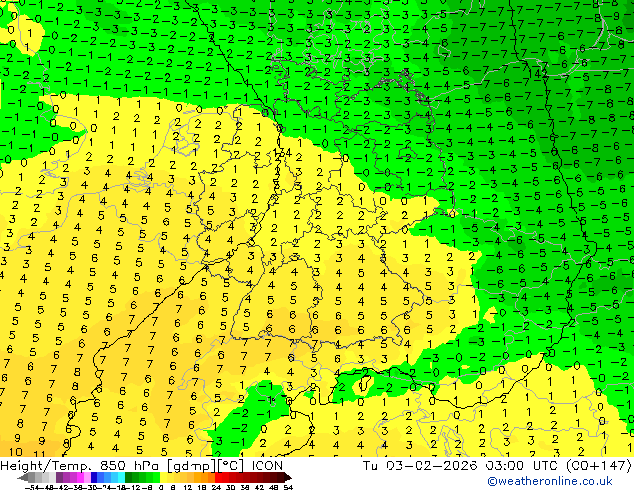Click the '54' legend scale value
The height and width of the screenshot is (490, 634).
(x=288, y=487)
